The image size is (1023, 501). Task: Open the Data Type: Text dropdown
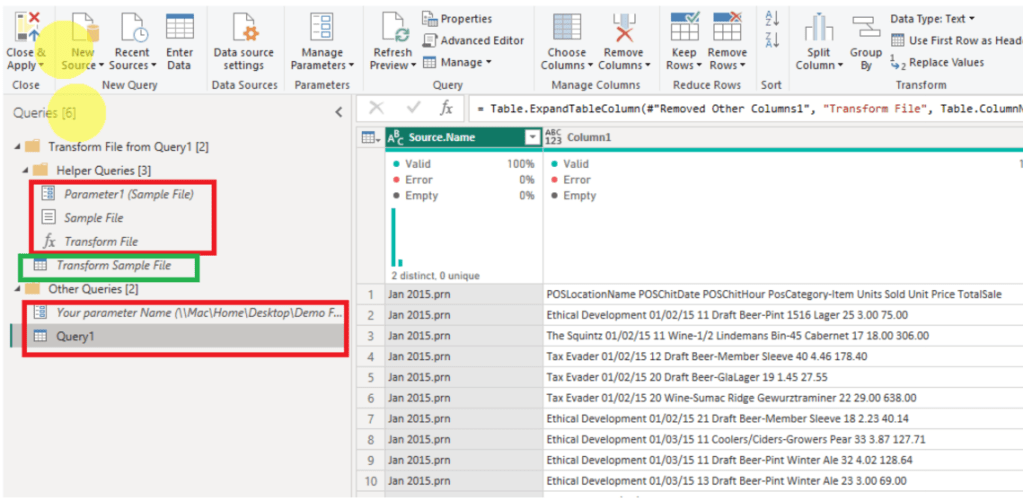[x=932, y=18]
